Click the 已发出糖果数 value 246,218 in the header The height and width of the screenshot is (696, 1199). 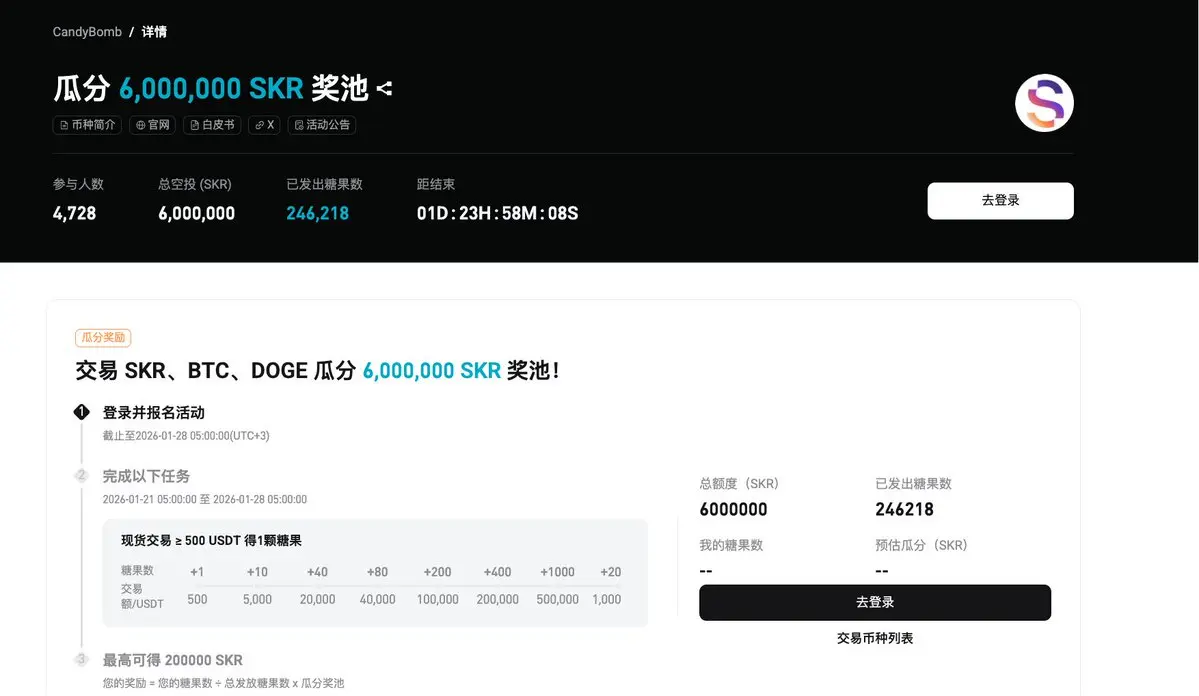click(317, 213)
